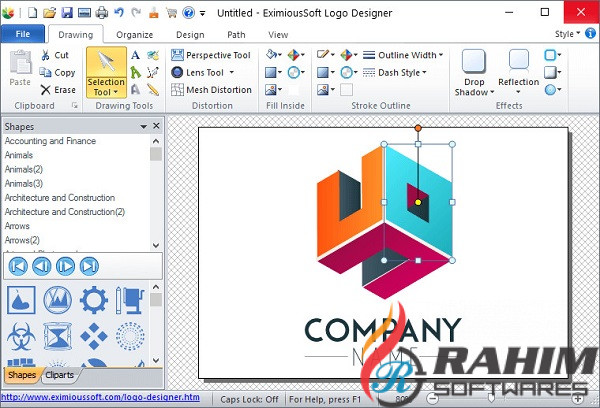
Task: Open the Drop Shadow effect menu
Action: [x=474, y=72]
